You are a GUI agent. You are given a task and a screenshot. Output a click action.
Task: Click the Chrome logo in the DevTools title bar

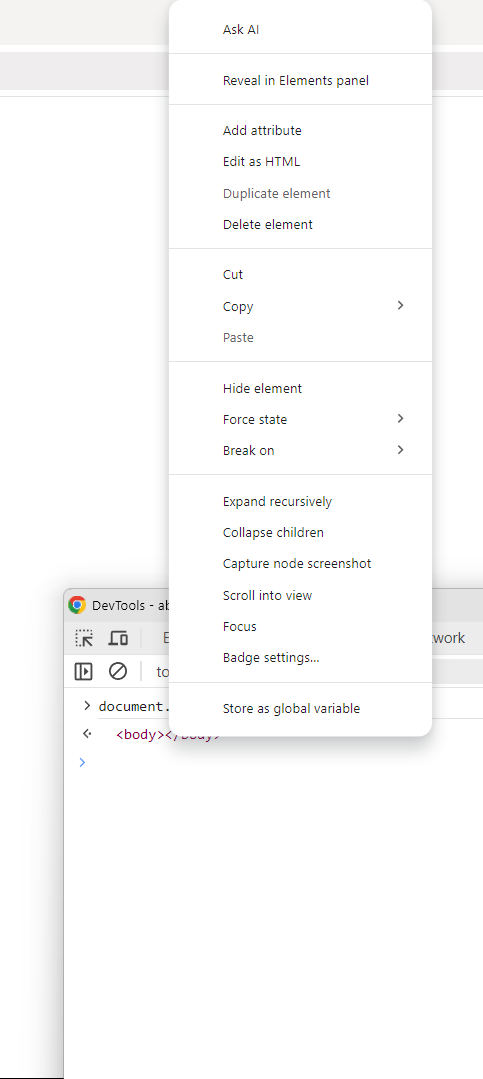click(77, 606)
